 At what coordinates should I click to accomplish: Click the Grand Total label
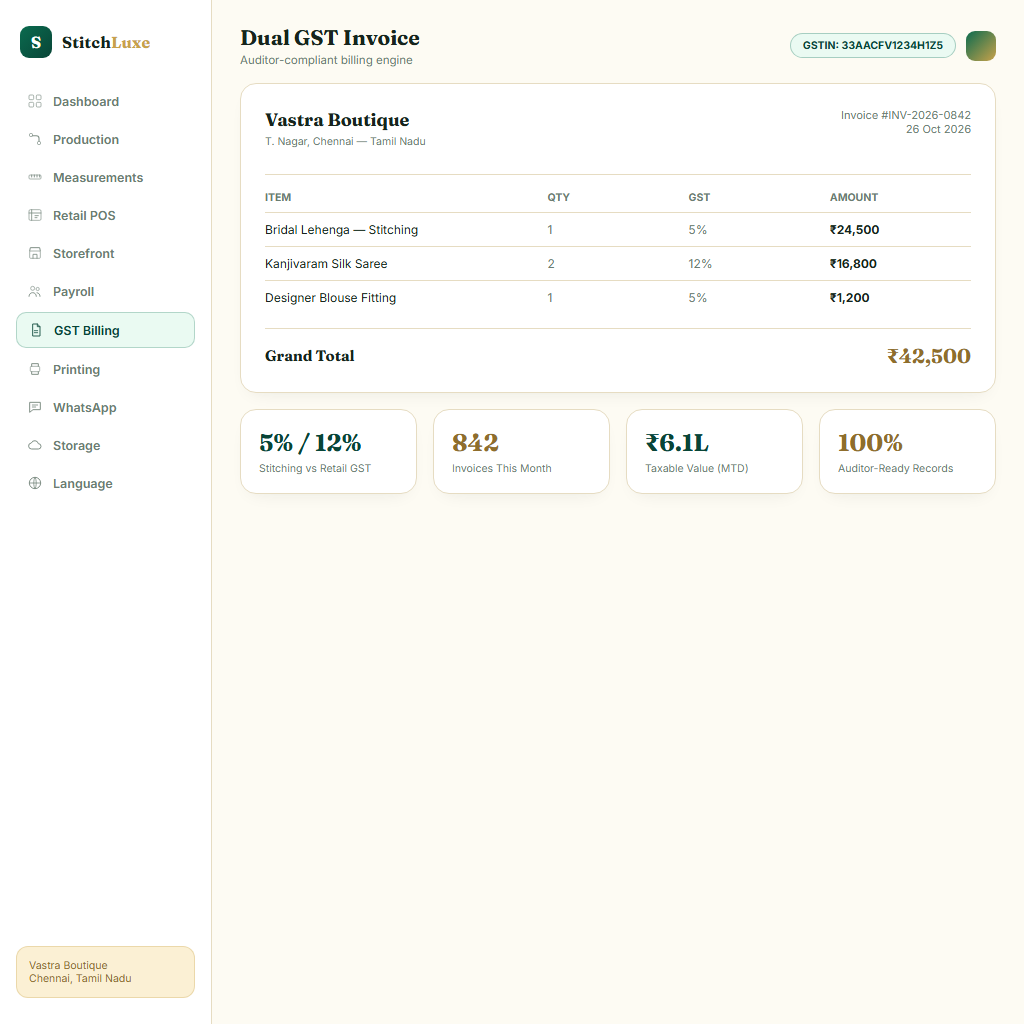(310, 356)
